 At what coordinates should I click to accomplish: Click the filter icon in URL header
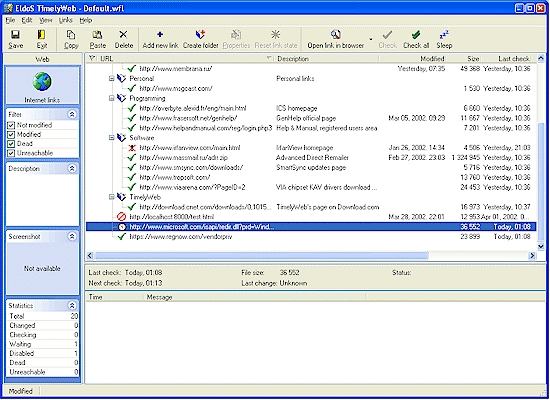(x=92, y=58)
